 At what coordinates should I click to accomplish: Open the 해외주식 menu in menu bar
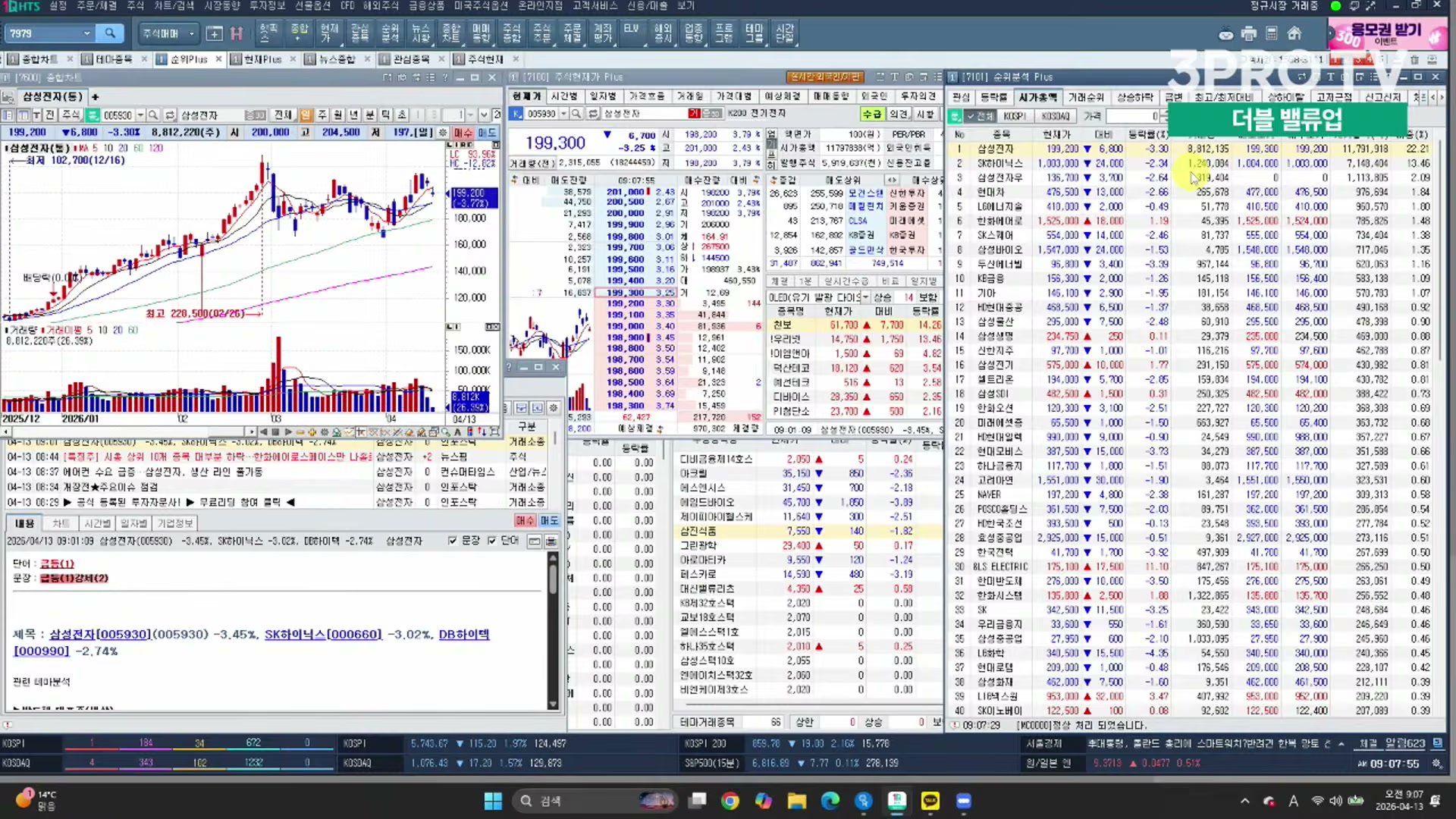[381, 5]
